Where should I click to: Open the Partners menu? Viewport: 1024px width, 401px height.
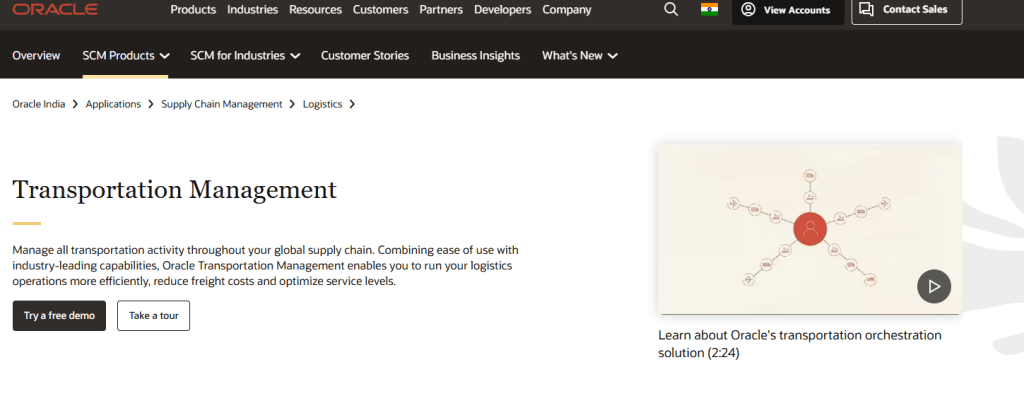tap(441, 10)
